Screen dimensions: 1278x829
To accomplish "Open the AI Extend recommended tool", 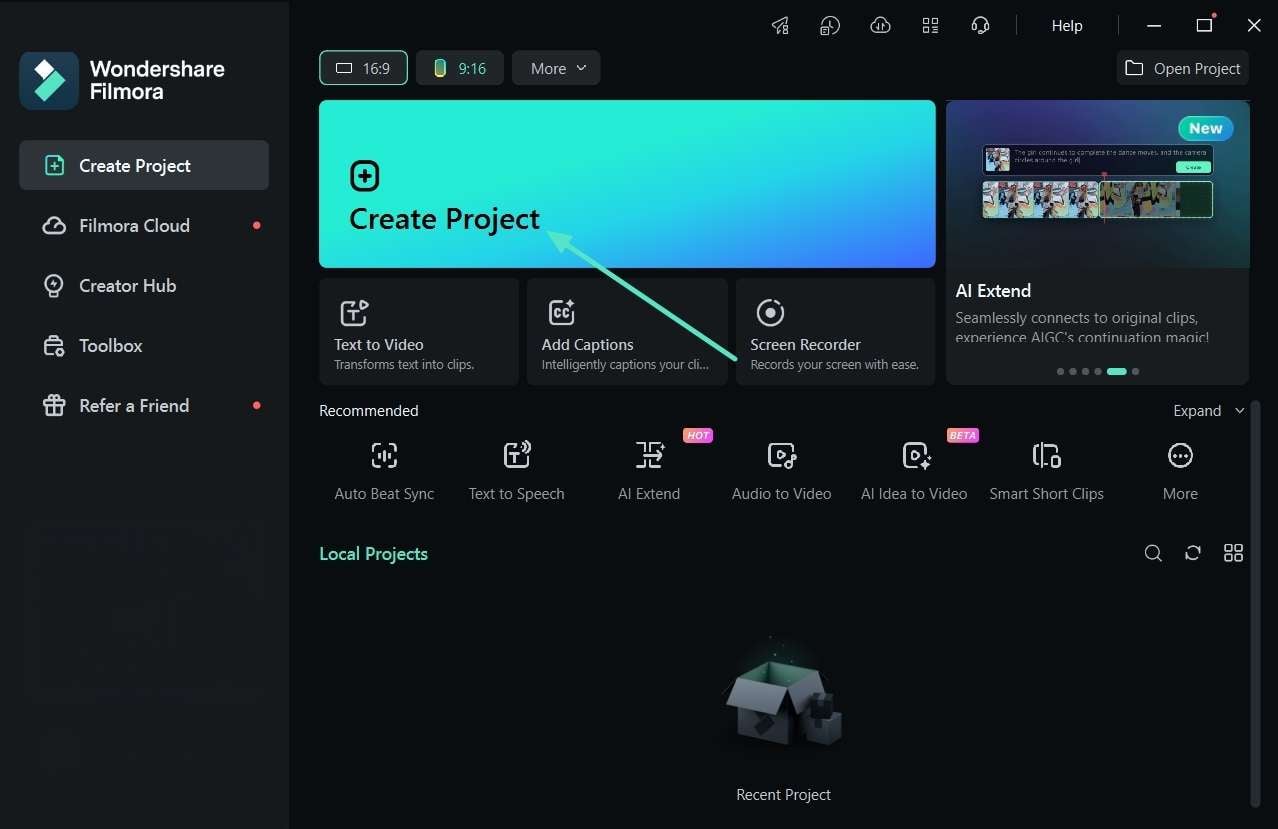I will [649, 470].
